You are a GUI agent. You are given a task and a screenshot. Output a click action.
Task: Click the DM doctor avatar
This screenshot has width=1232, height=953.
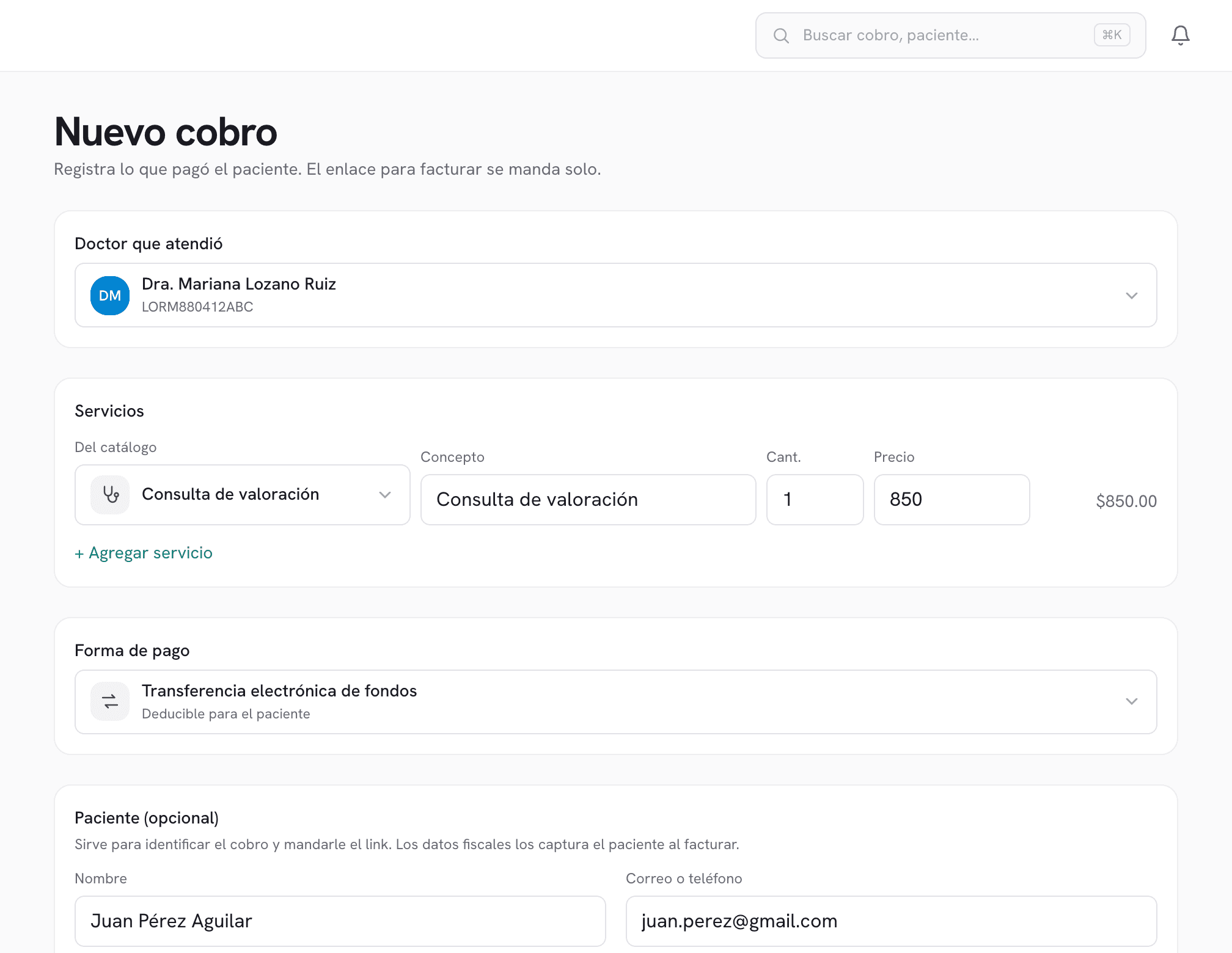pyautogui.click(x=110, y=296)
